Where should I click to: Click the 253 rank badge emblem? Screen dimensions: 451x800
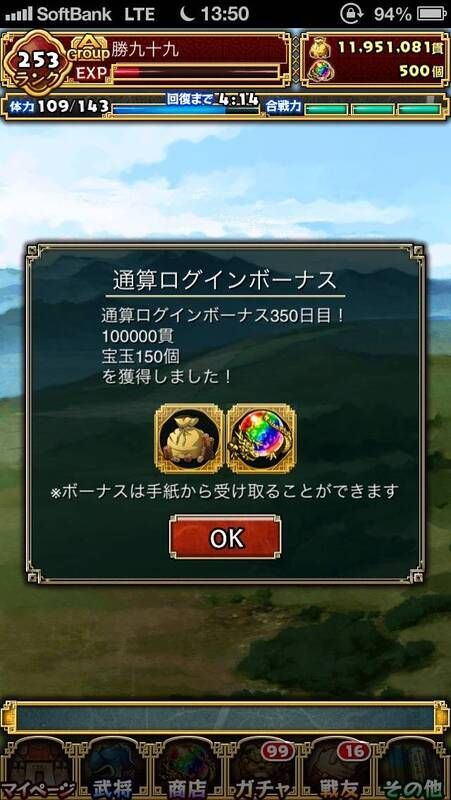[38, 63]
